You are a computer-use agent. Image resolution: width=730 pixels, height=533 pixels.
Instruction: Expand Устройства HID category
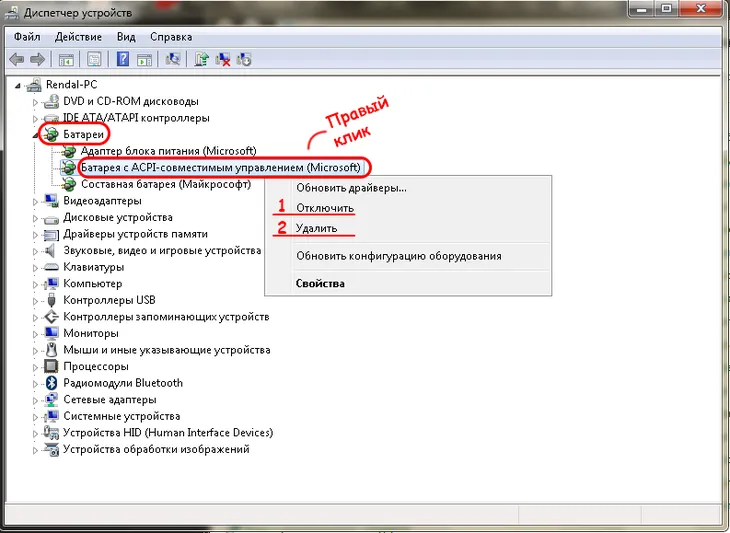35,433
